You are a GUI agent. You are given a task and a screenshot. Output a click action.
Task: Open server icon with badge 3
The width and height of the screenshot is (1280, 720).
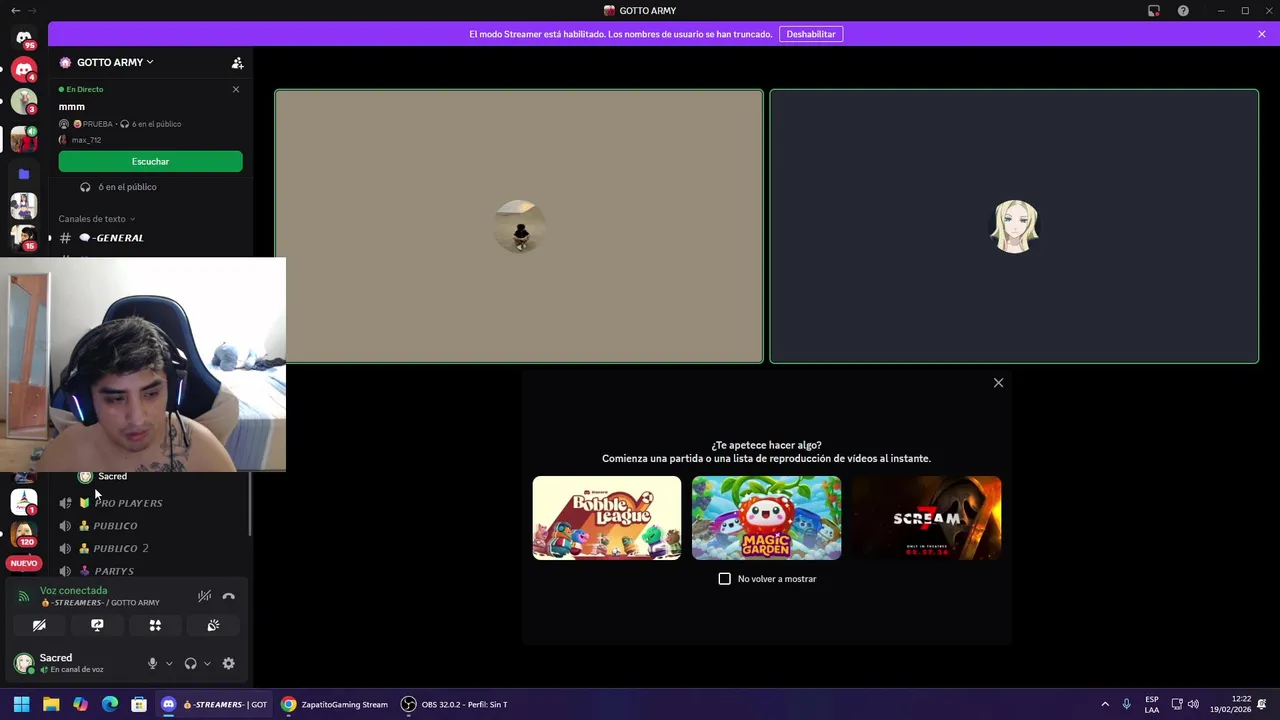(x=24, y=102)
